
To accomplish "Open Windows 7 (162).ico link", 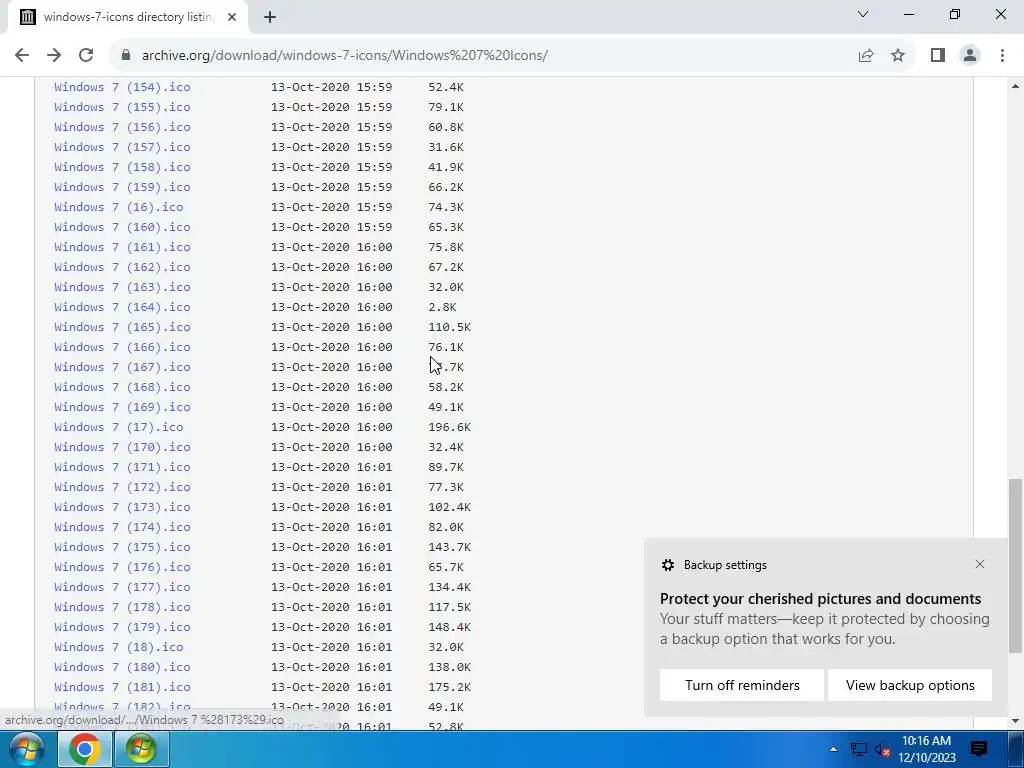I will point(122,267).
